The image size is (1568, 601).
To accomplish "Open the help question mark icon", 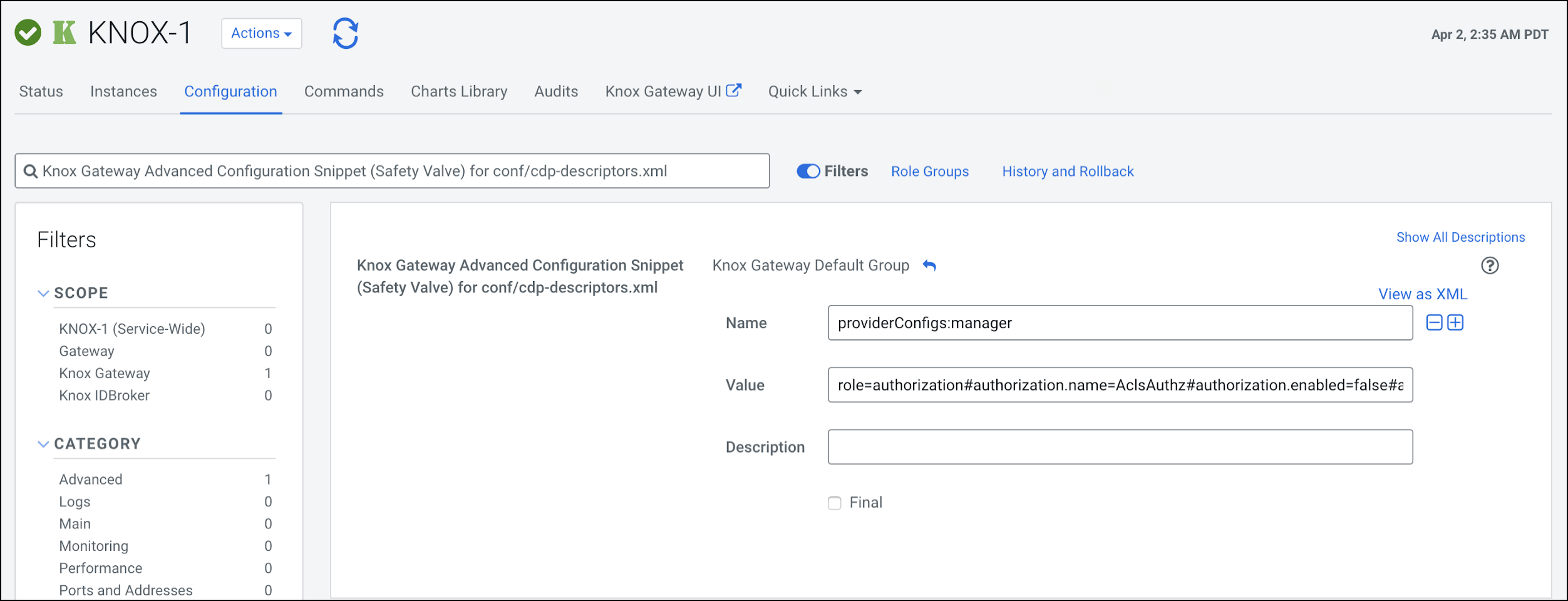I will 1490,265.
